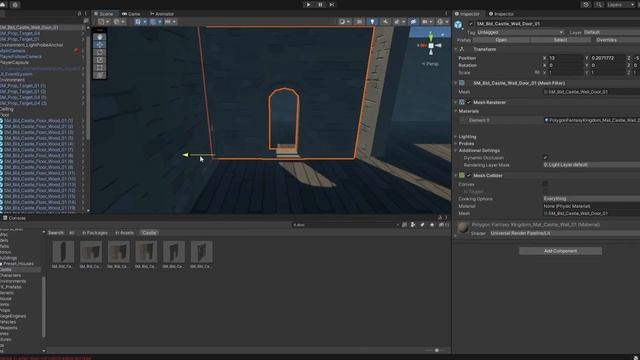Open scene draw mode shading dropdown
The image size is (640, 360).
coord(344,22)
